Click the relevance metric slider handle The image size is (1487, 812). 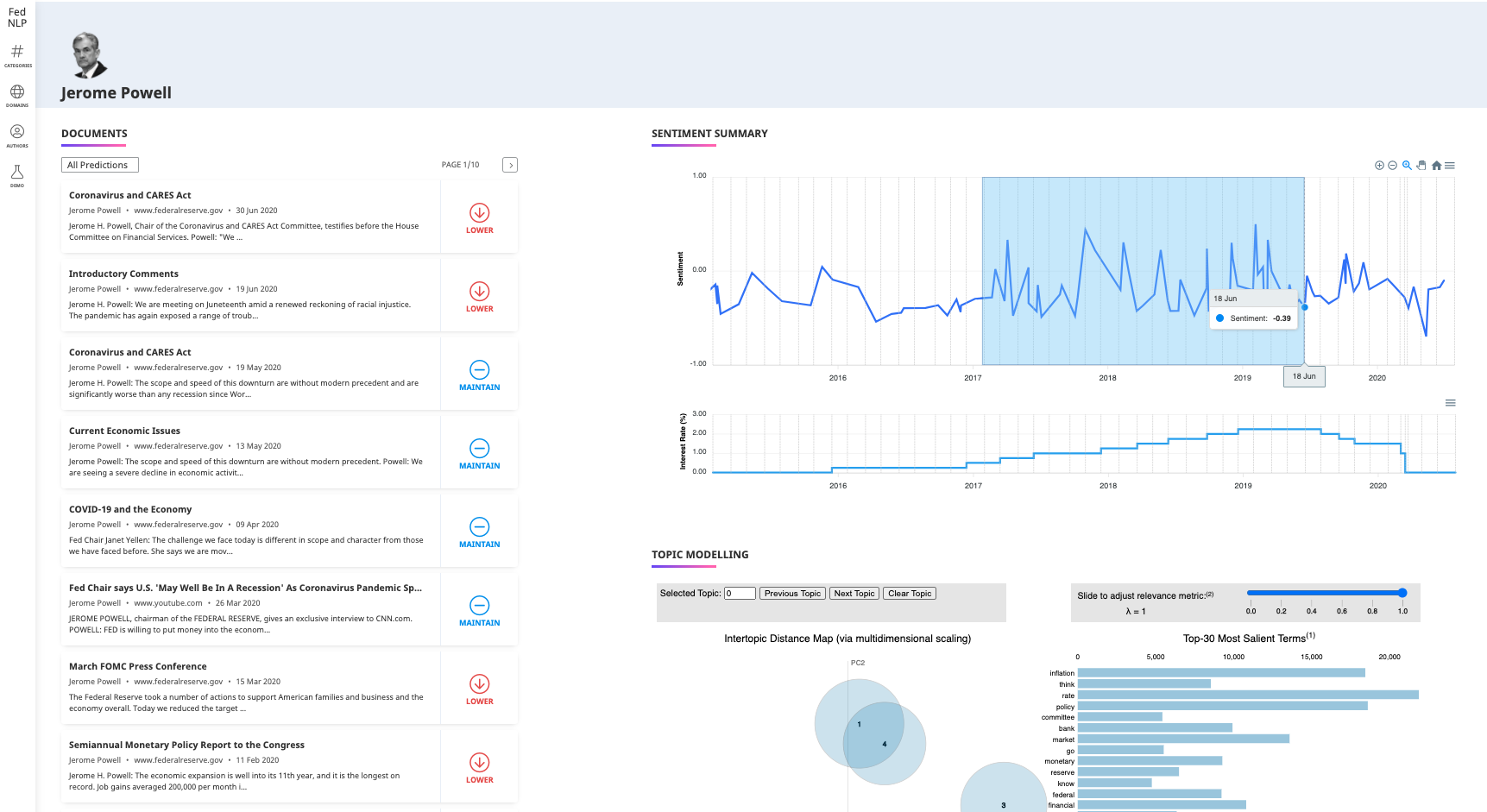click(1402, 593)
